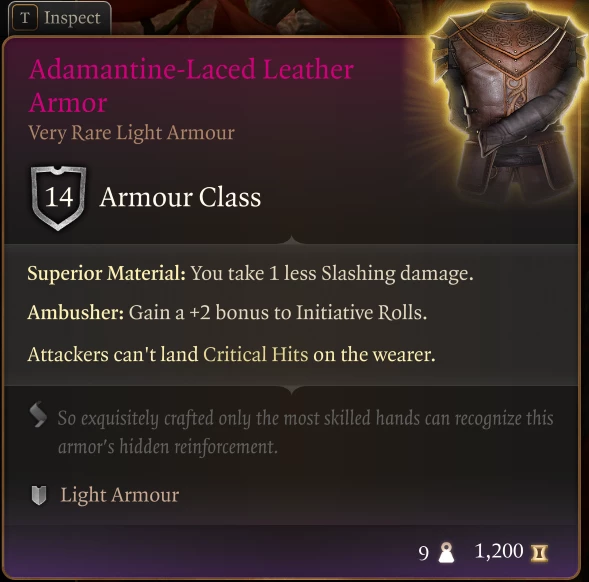Click the weight icon next to 9
This screenshot has width=589, height=582.
(x=446, y=553)
